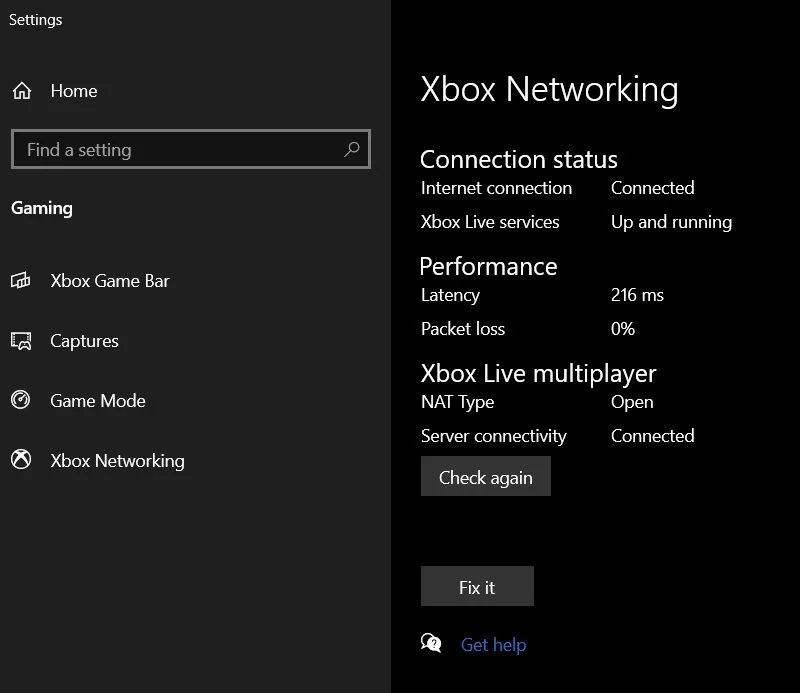Click the Latency value 216 ms

[637, 295]
